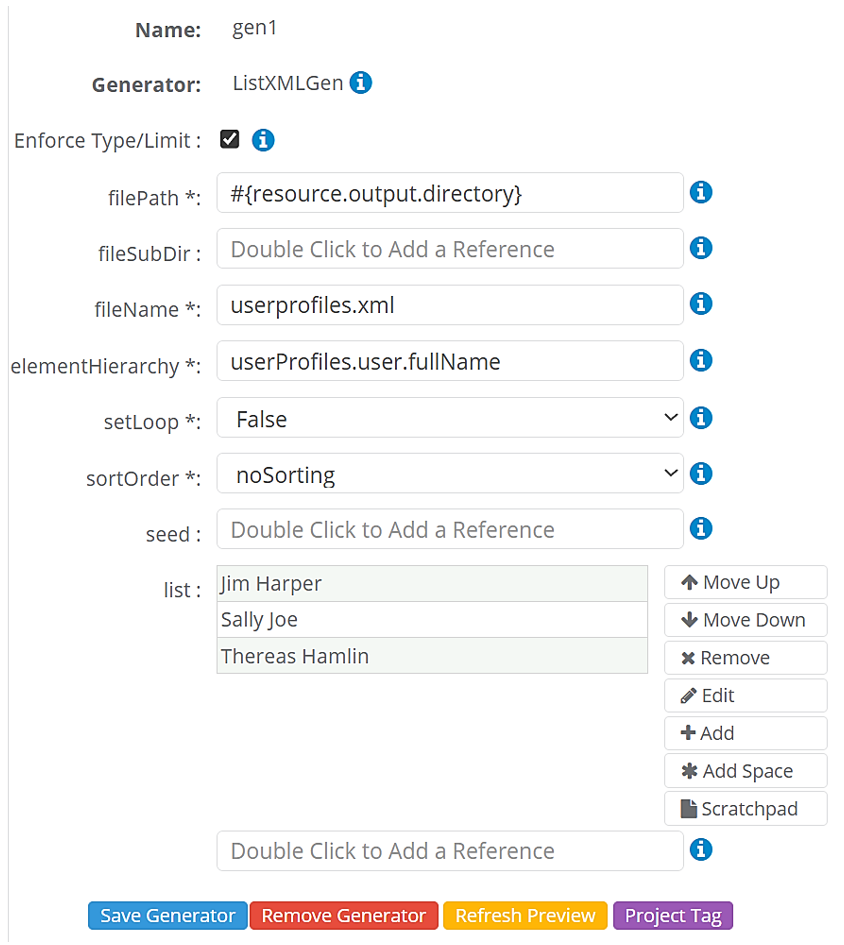This screenshot has width=844, height=945.
Task: Click the blue Save Generator button
Action: [168, 915]
